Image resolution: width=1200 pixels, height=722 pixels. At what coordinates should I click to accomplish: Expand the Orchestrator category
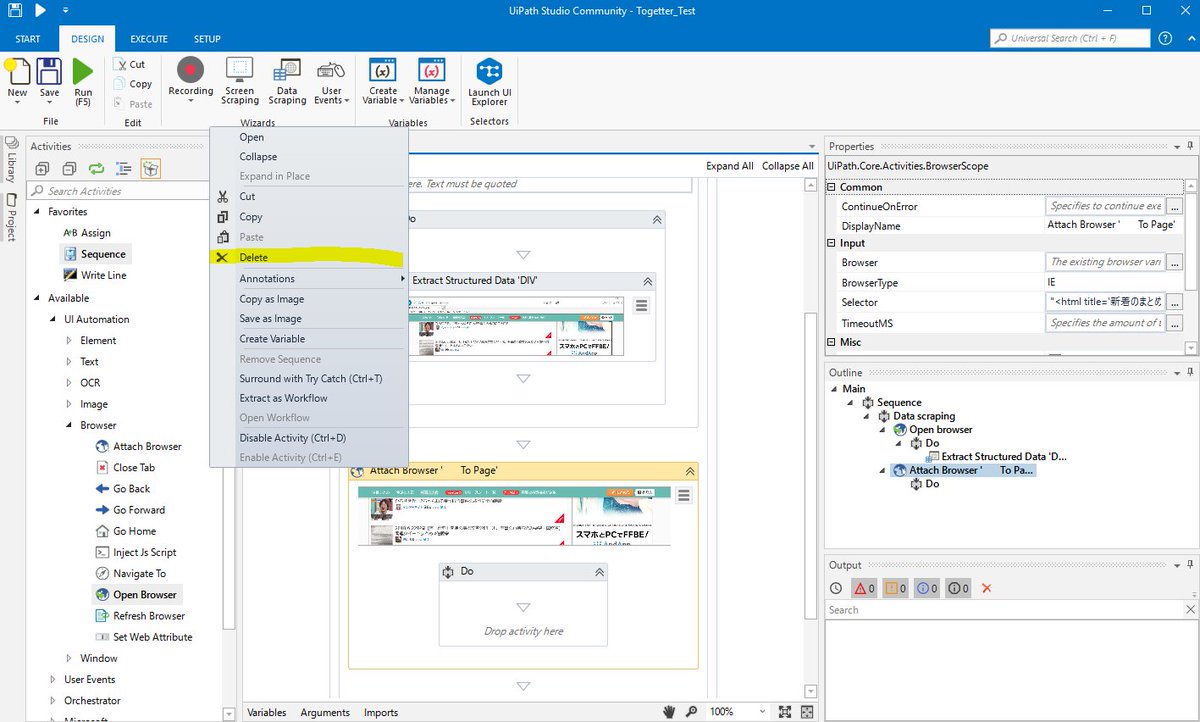pos(53,701)
